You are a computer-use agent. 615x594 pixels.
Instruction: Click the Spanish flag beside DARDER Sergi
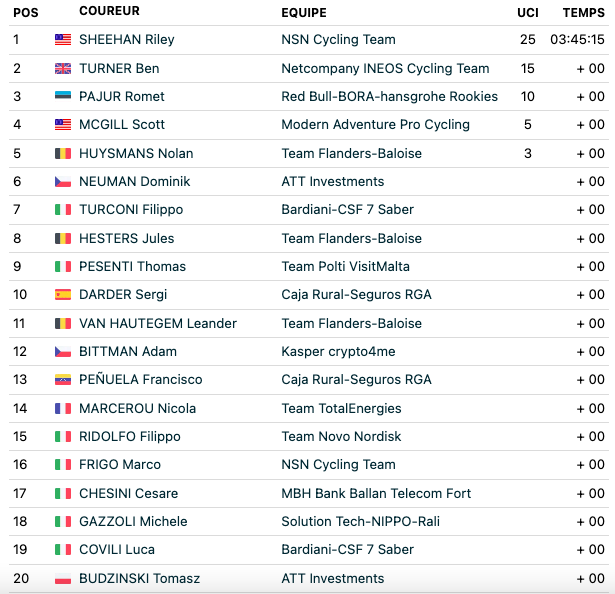[x=63, y=295]
